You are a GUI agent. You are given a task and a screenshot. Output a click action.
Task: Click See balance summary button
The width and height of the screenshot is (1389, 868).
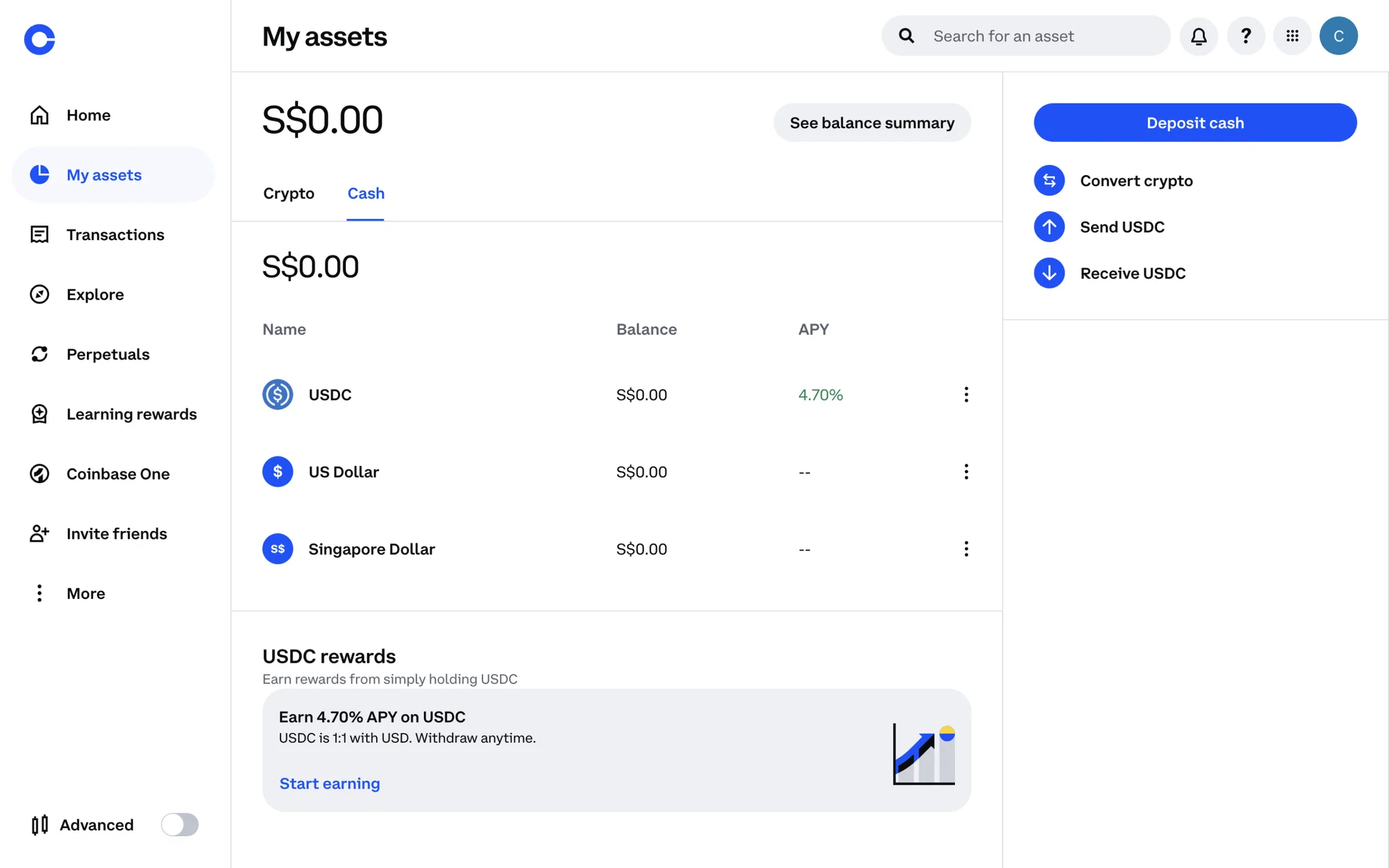[872, 123]
